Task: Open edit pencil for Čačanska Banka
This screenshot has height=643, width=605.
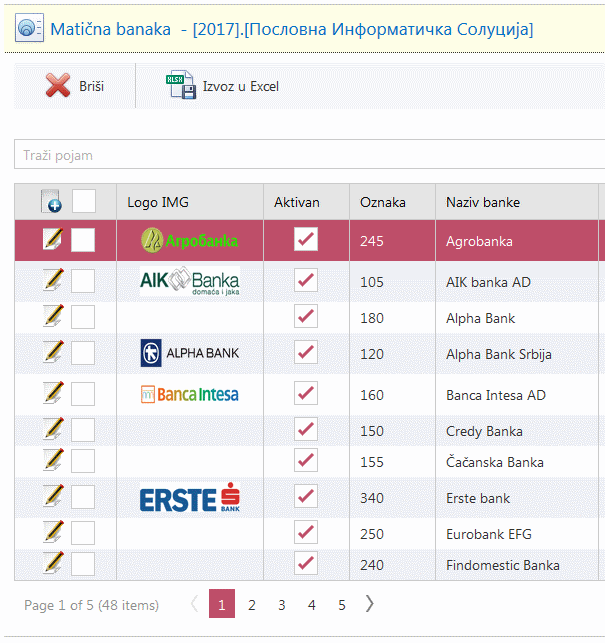Action: tap(53, 461)
